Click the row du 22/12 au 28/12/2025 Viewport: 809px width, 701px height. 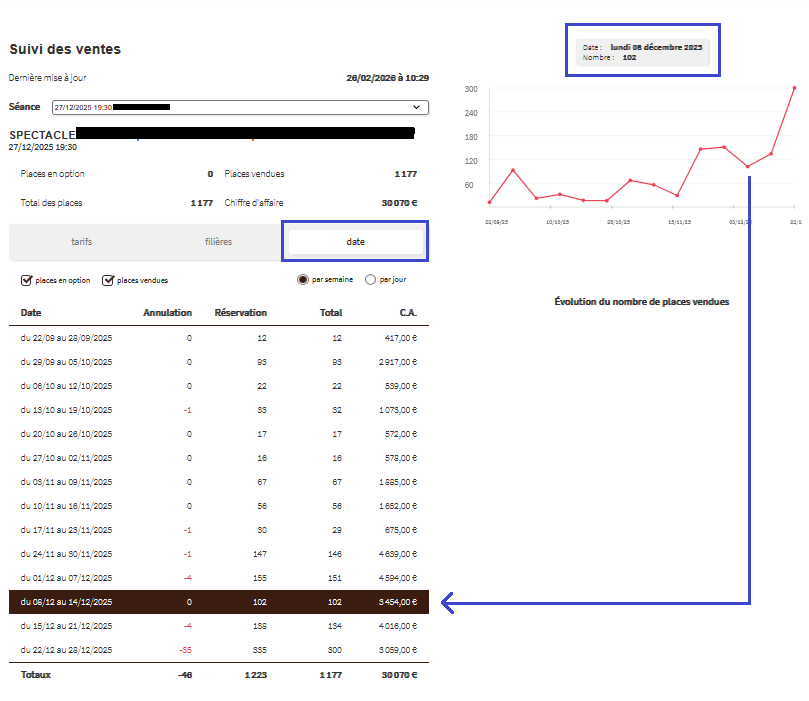218,650
